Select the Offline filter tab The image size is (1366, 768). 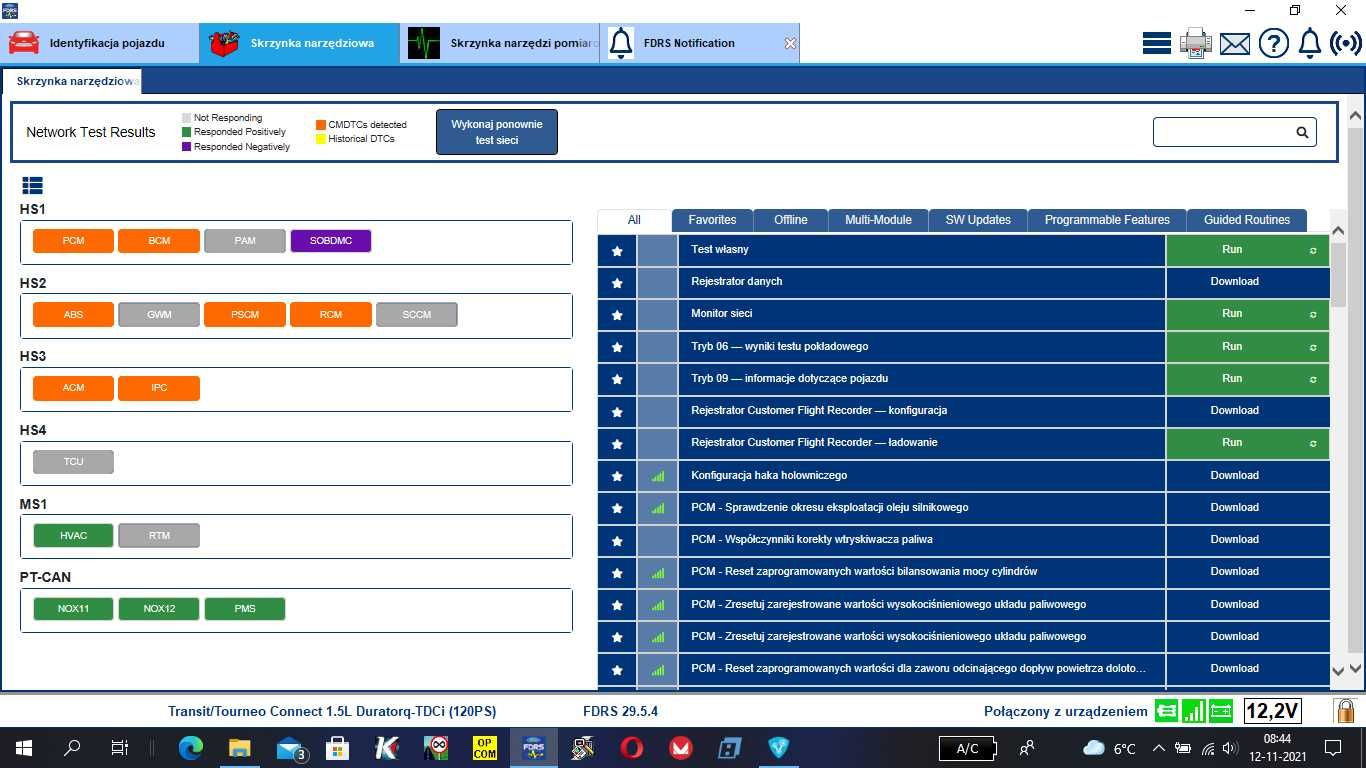[x=790, y=220]
